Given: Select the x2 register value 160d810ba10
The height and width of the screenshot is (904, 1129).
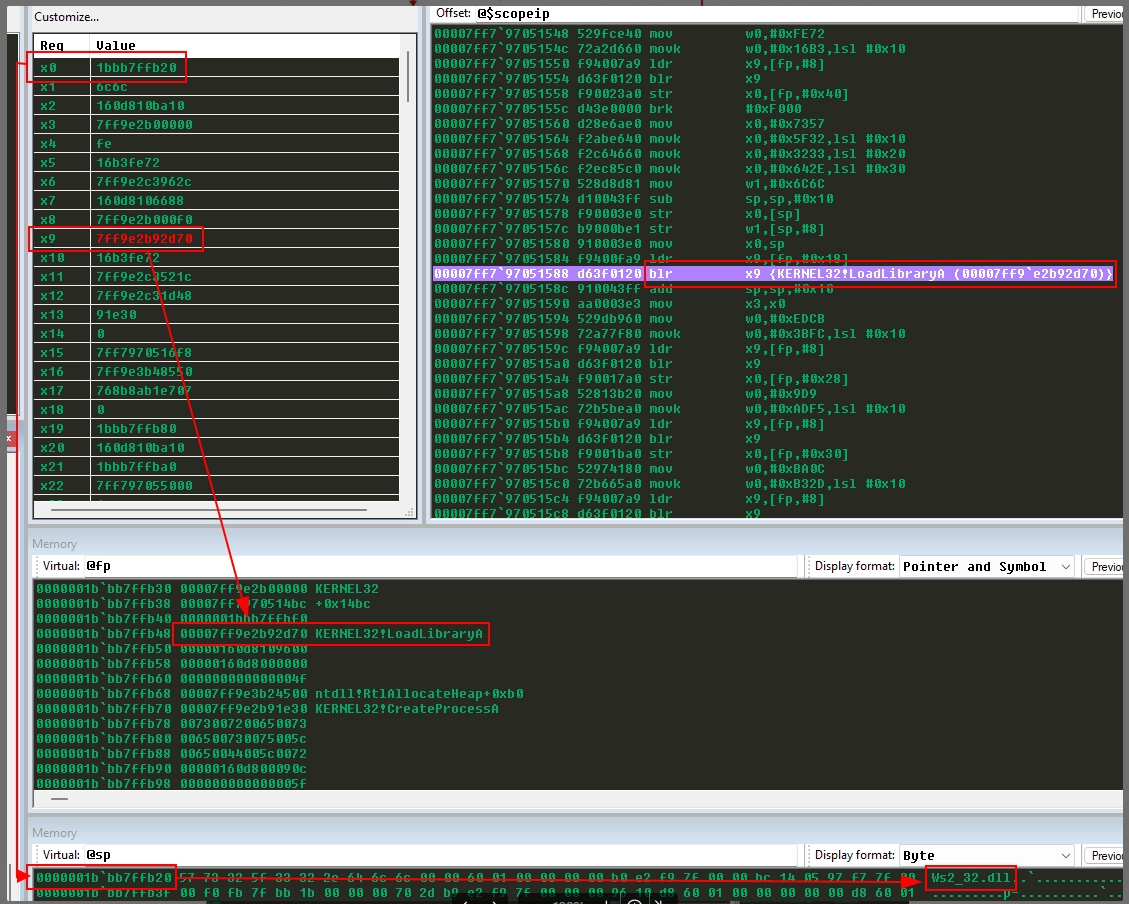Looking at the screenshot, I should pos(140,106).
